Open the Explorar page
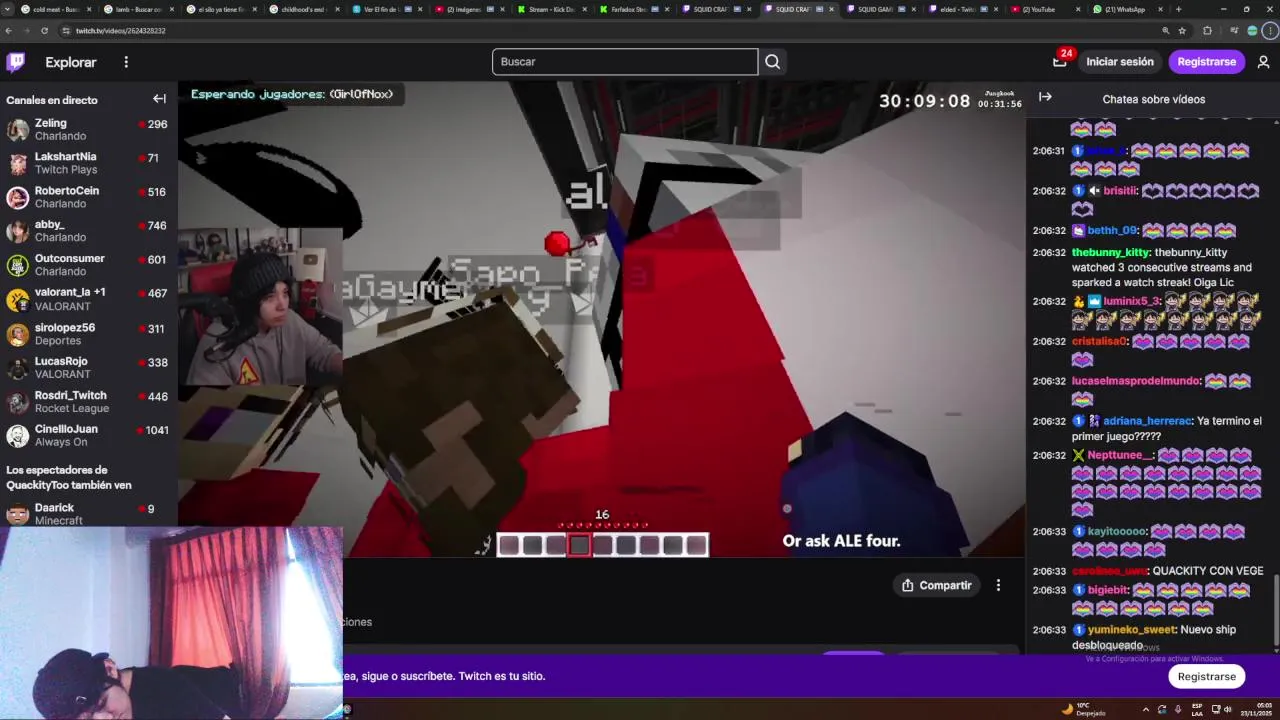Viewport: 1280px width, 720px height. click(71, 62)
